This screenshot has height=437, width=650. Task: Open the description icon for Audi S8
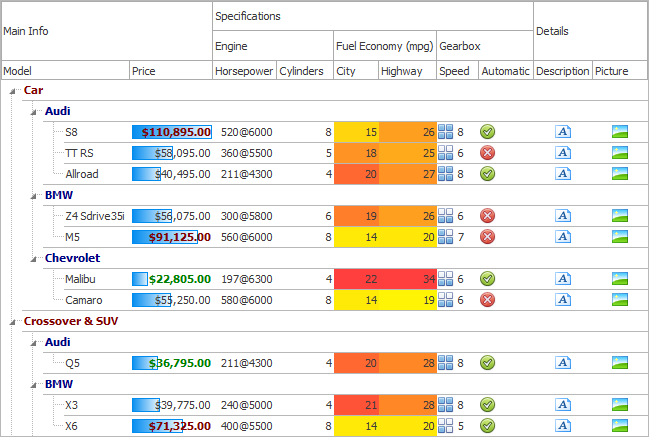[563, 132]
